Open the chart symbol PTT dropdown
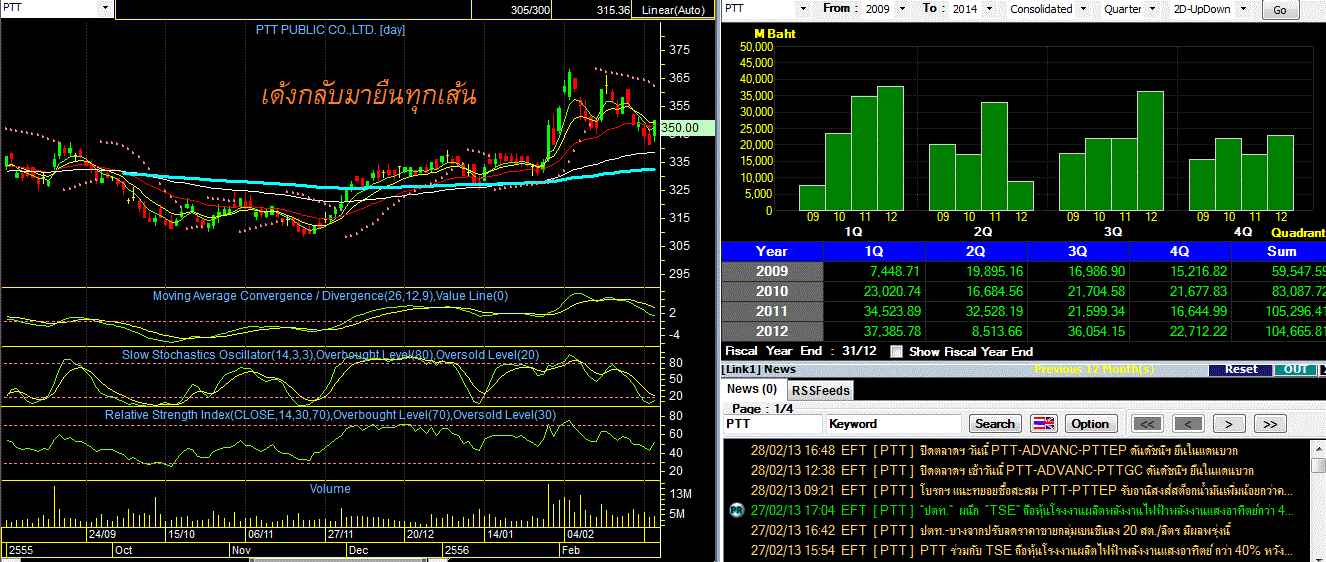Viewport: 1326px width, 562px height. [105, 8]
